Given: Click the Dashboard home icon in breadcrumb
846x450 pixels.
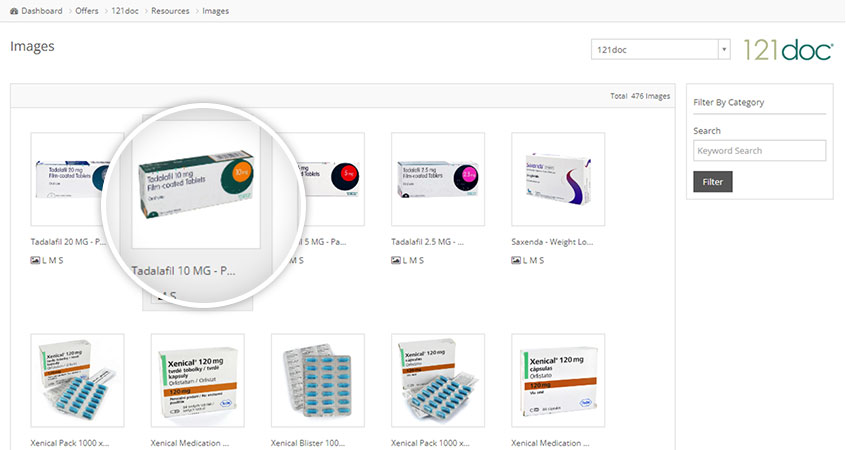Looking at the screenshot, I should pyautogui.click(x=14, y=11).
